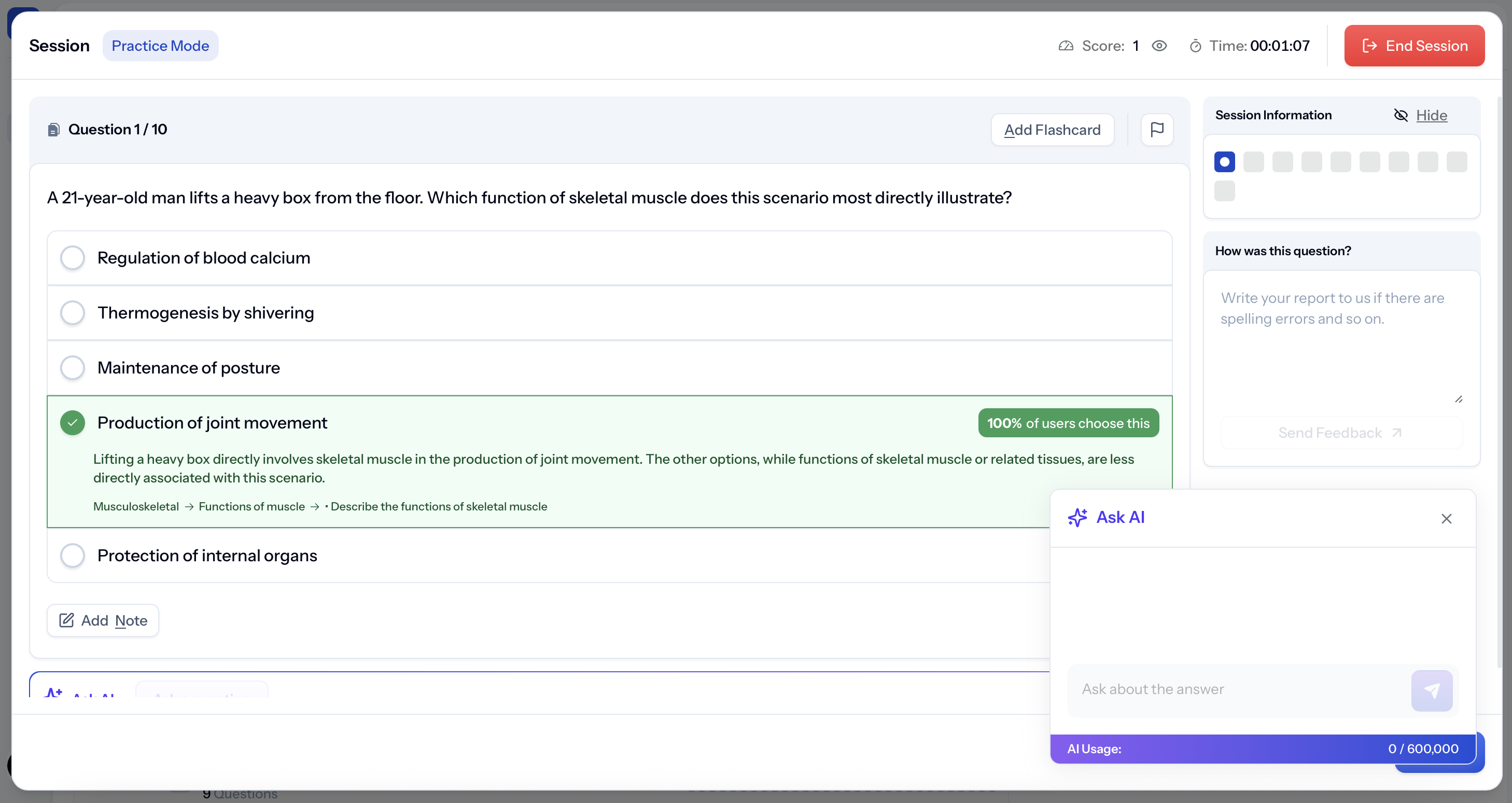Open Add Flashcard
1512x803 pixels.
(1052, 130)
